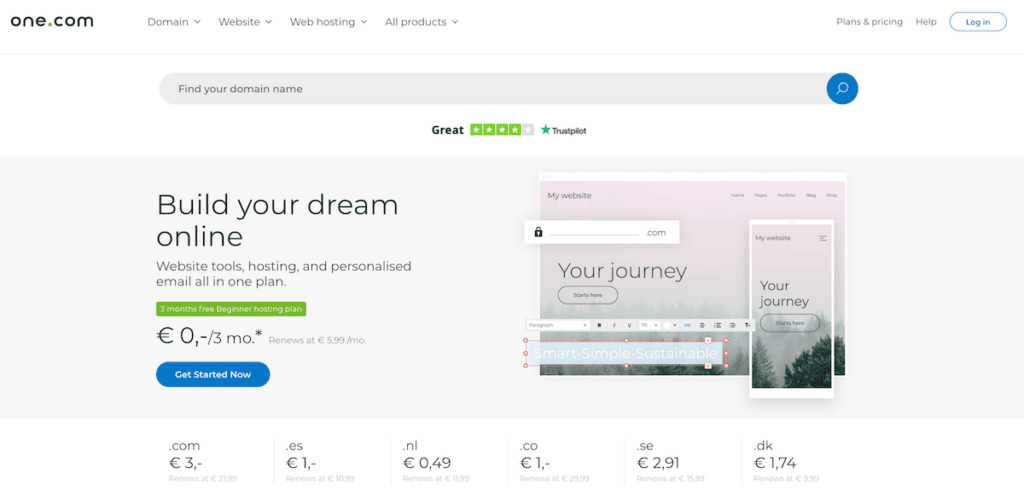This screenshot has width=1024, height=503.
Task: Click the align text icon in illustrated toolbar
Action: click(x=702, y=325)
